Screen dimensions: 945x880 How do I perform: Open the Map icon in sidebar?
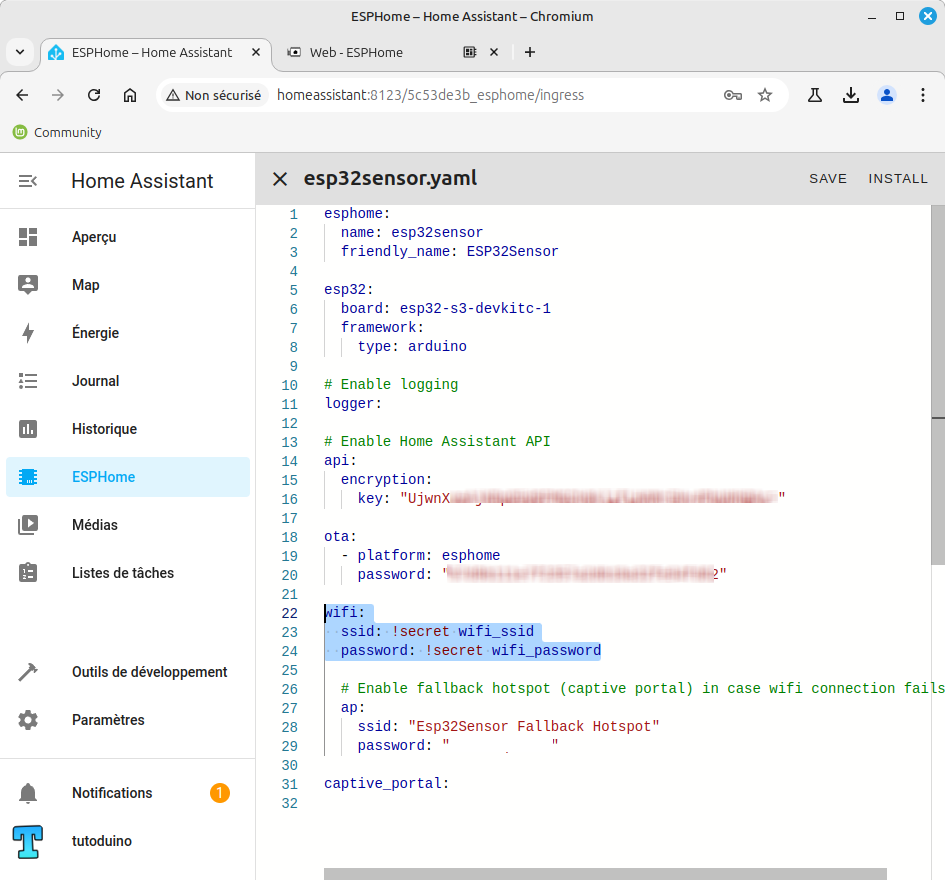[28, 284]
